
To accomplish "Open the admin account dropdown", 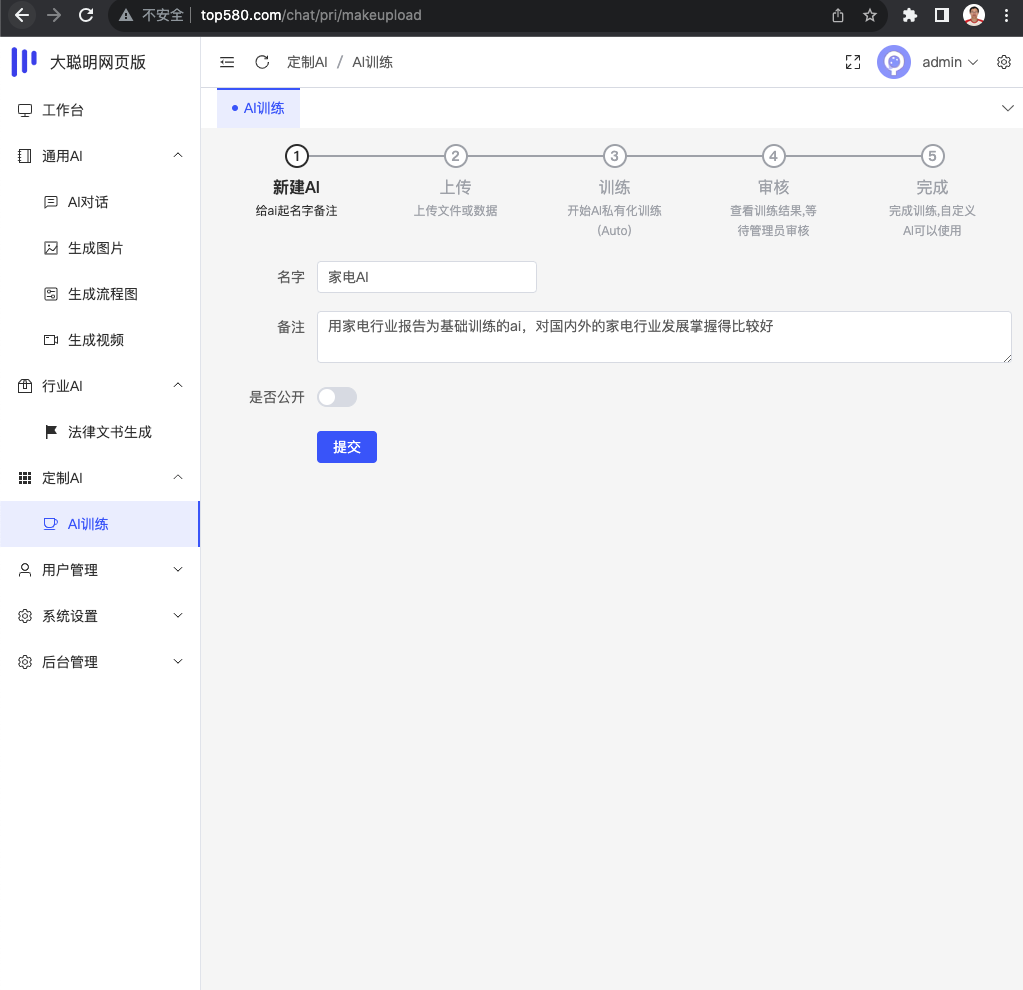I will 948,61.
